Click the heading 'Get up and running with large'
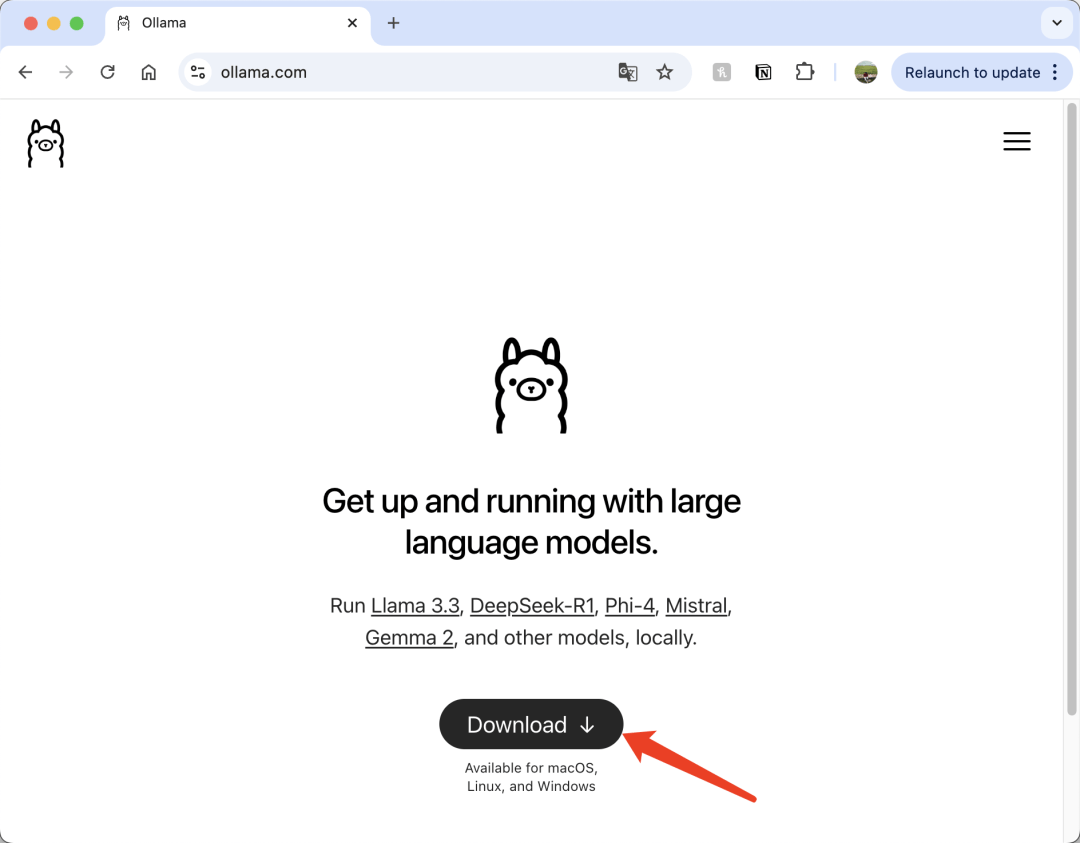The image size is (1080, 843). tap(531, 501)
